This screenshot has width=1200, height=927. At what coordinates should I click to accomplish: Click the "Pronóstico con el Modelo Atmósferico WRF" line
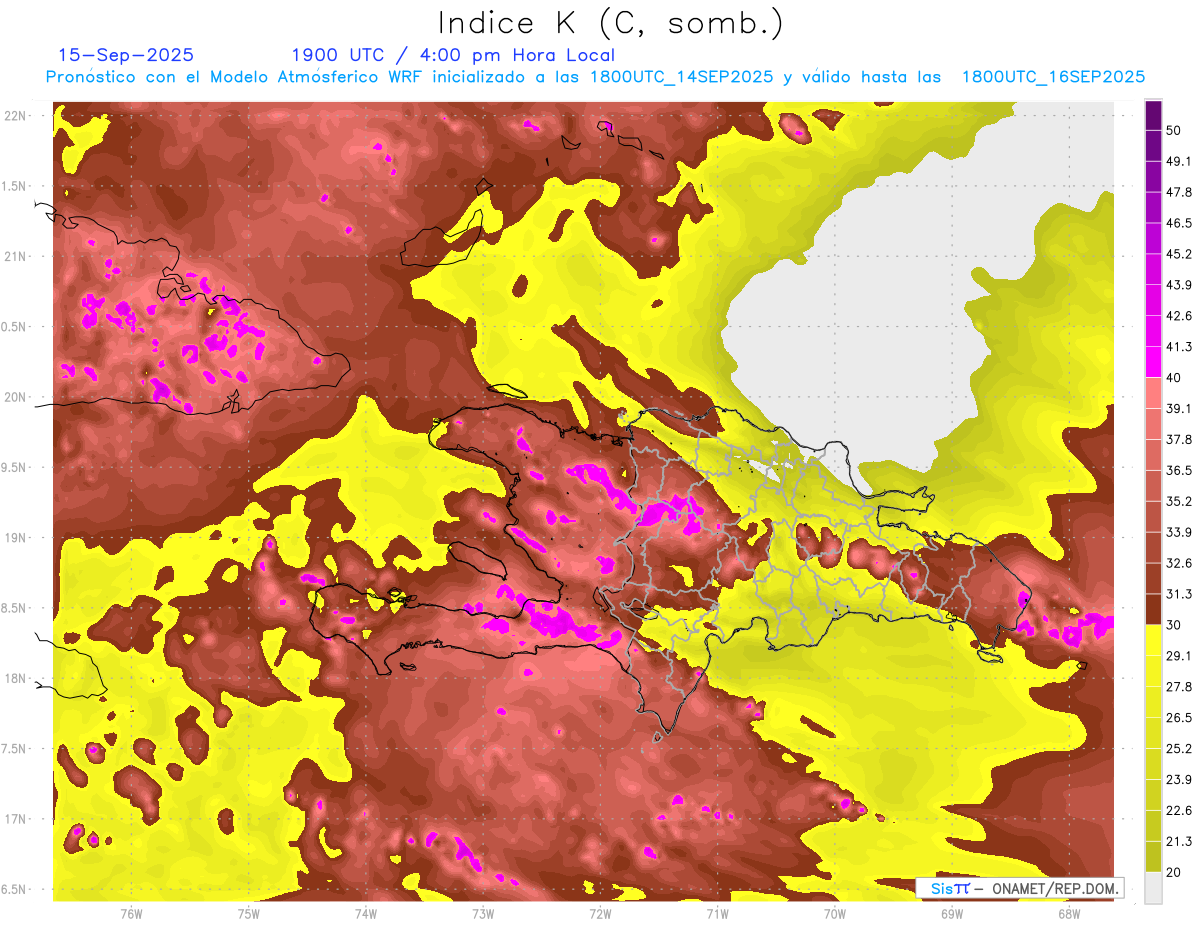click(595, 77)
